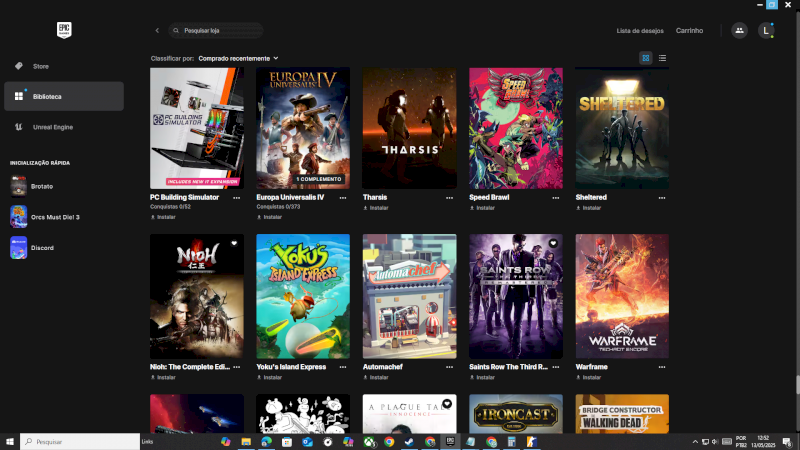Open Warframe options menu
This screenshot has width=800, height=450.
(x=662, y=367)
